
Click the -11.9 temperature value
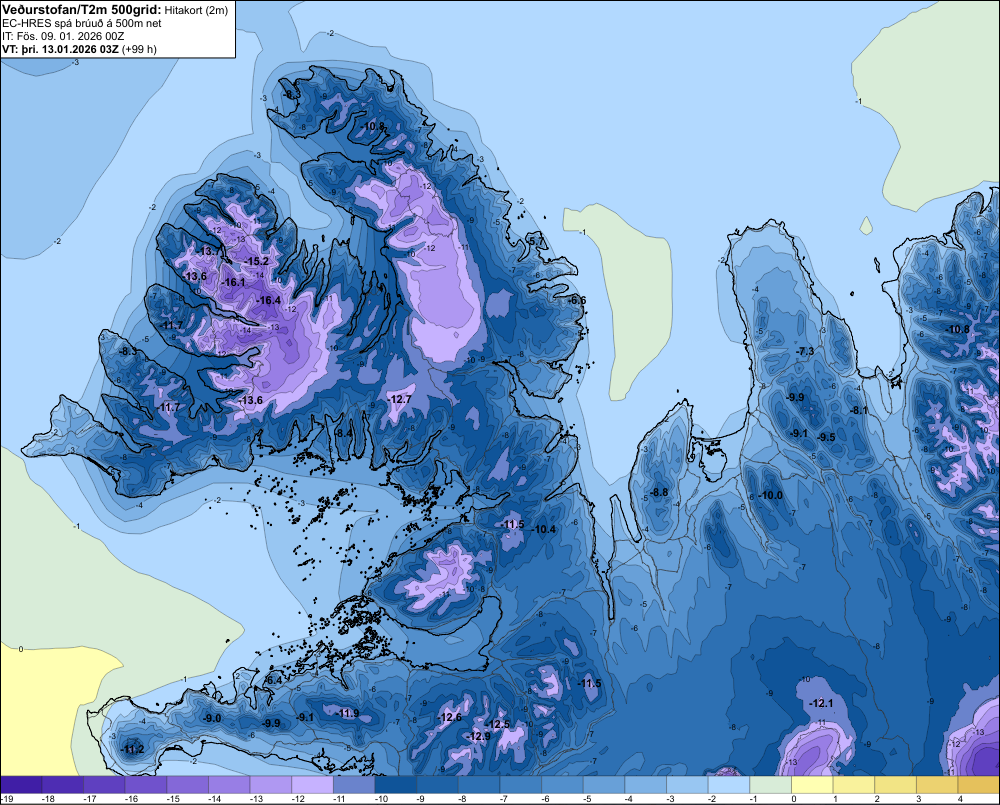click(x=347, y=713)
